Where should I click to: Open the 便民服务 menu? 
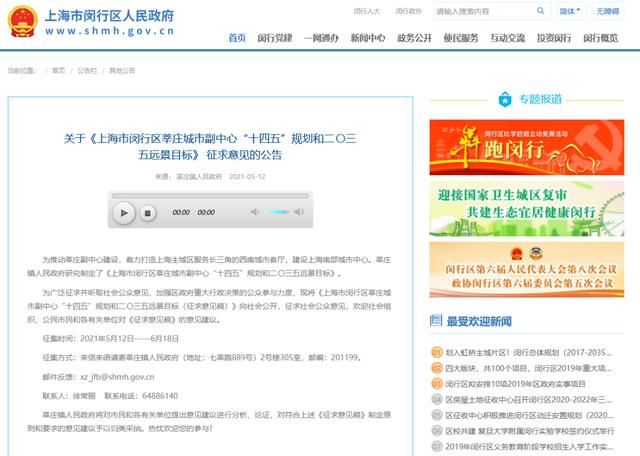coord(461,38)
